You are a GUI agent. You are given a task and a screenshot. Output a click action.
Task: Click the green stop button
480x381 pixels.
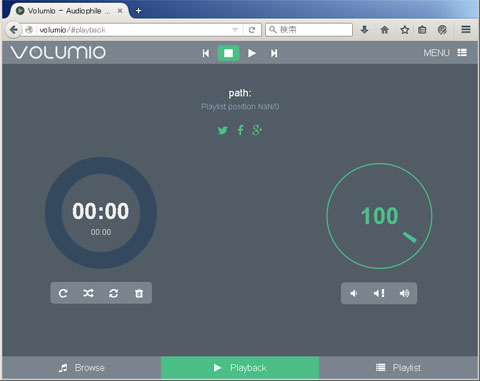228,53
